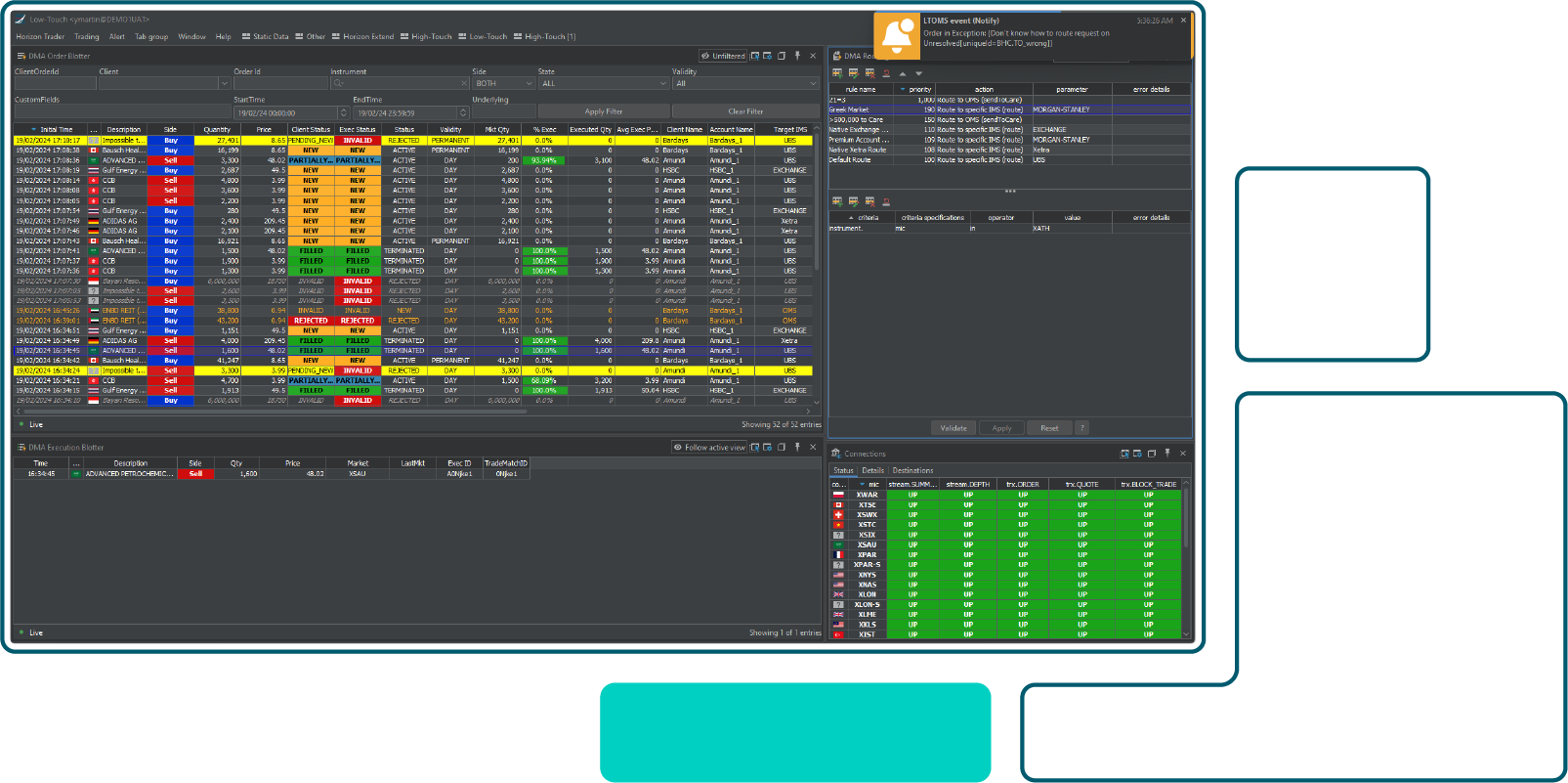The width and height of the screenshot is (1568, 783).
Task: Add a new routing rule icon
Action: (x=836, y=73)
